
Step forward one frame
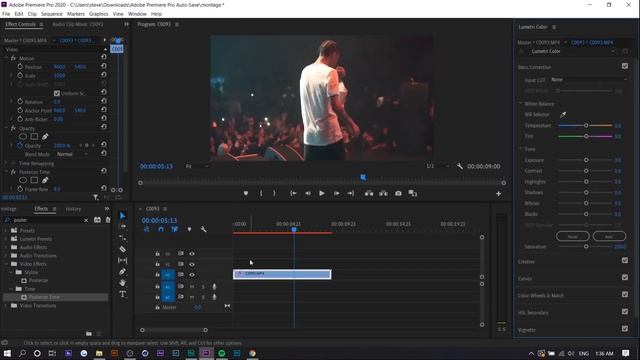click(336, 193)
